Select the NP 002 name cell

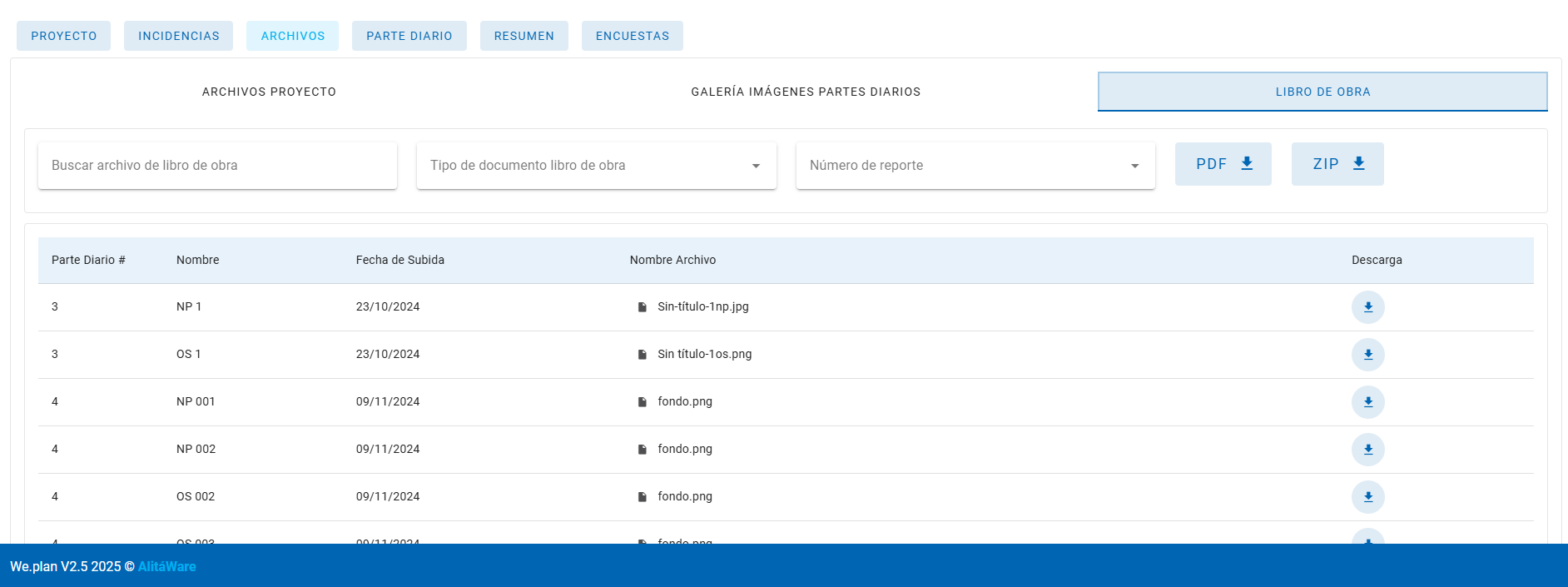coord(196,449)
